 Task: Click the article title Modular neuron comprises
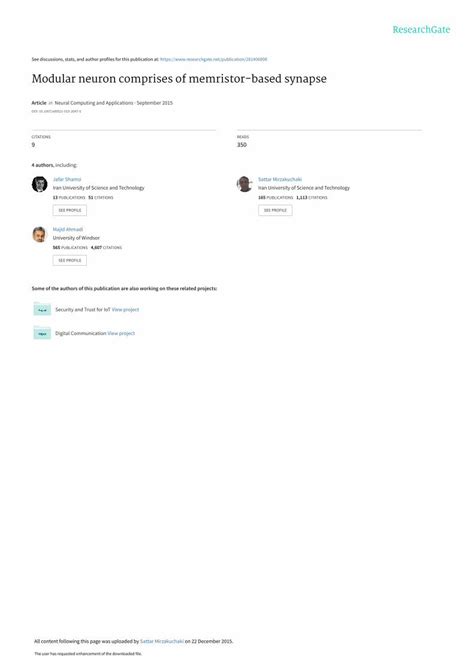tap(179, 79)
